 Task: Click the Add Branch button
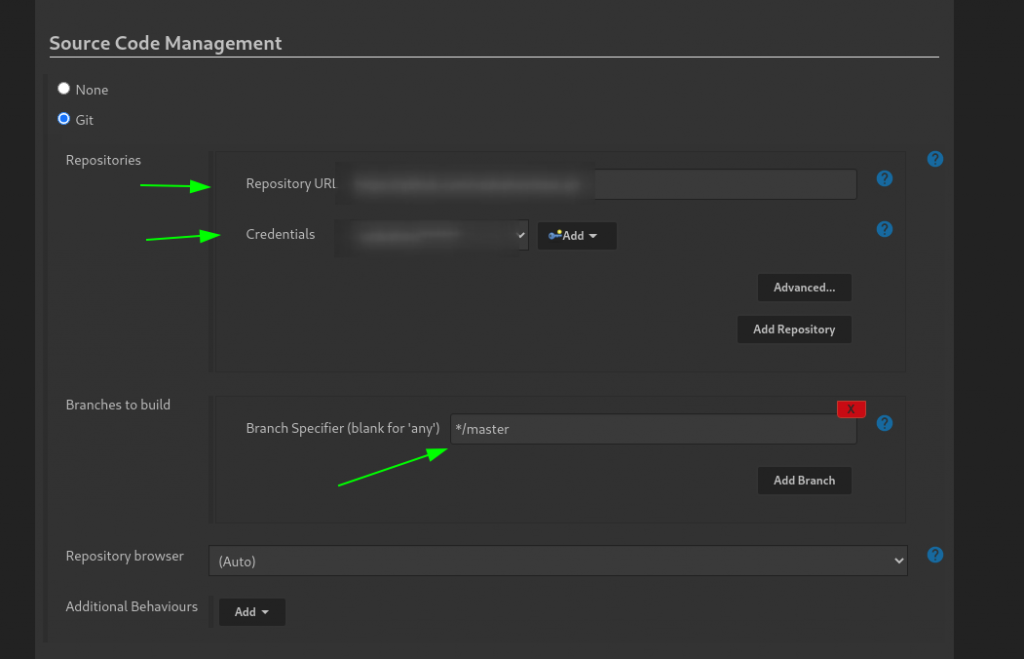coord(804,480)
